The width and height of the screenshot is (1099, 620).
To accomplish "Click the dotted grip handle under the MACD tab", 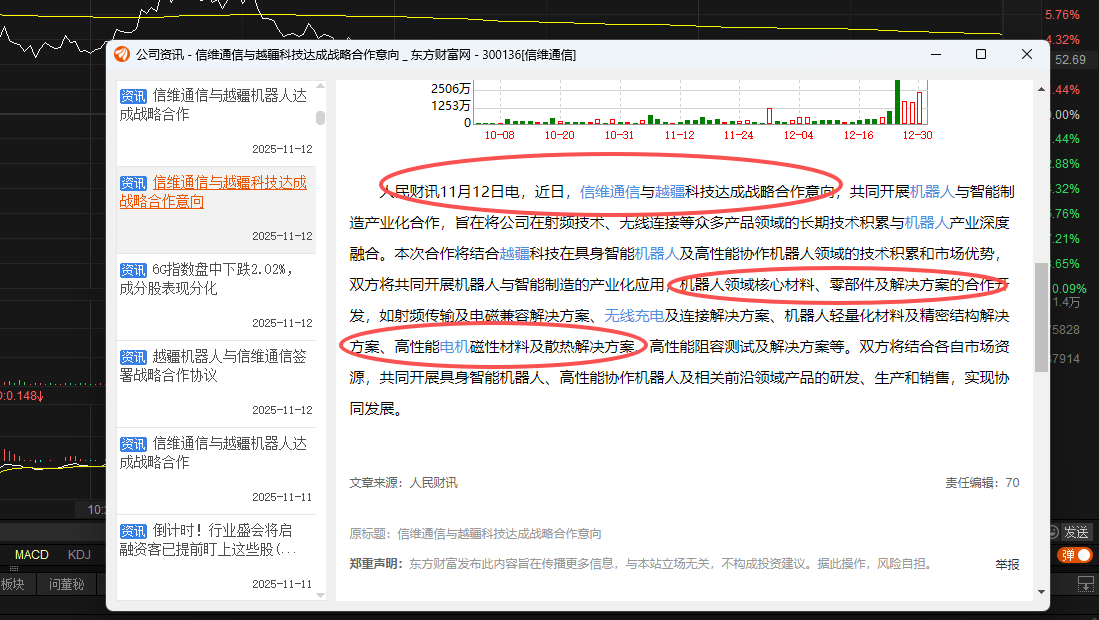I will (x=13, y=568).
